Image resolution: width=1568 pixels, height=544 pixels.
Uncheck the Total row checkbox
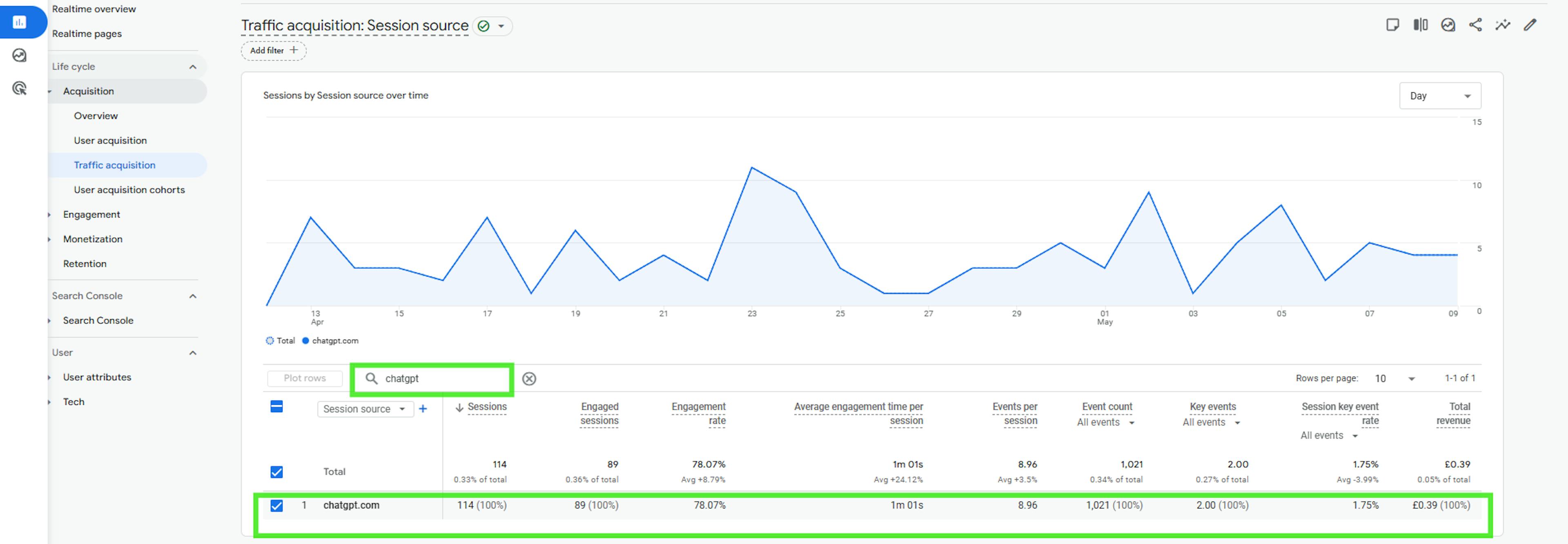coord(276,472)
